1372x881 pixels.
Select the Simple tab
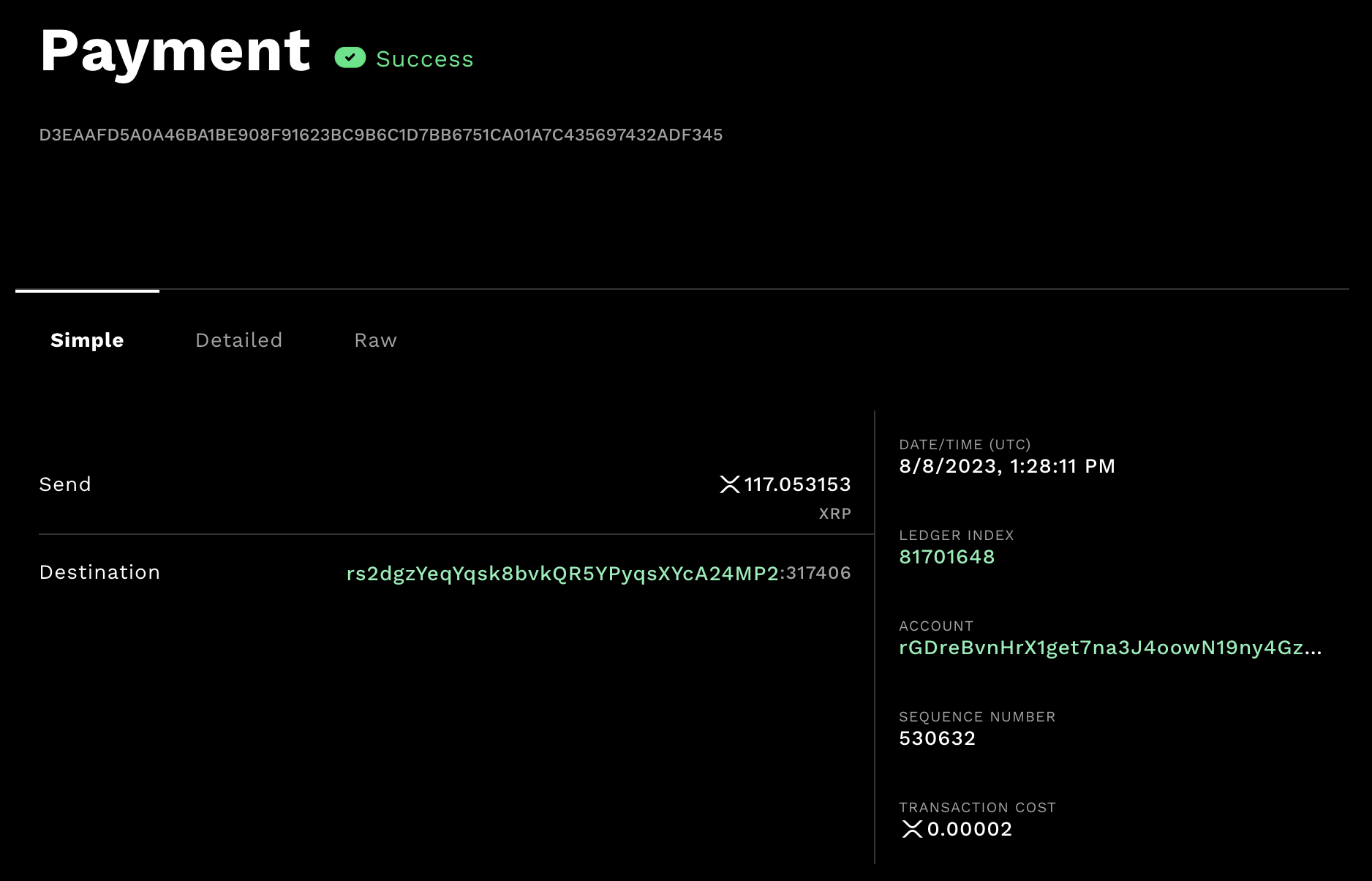click(86, 340)
